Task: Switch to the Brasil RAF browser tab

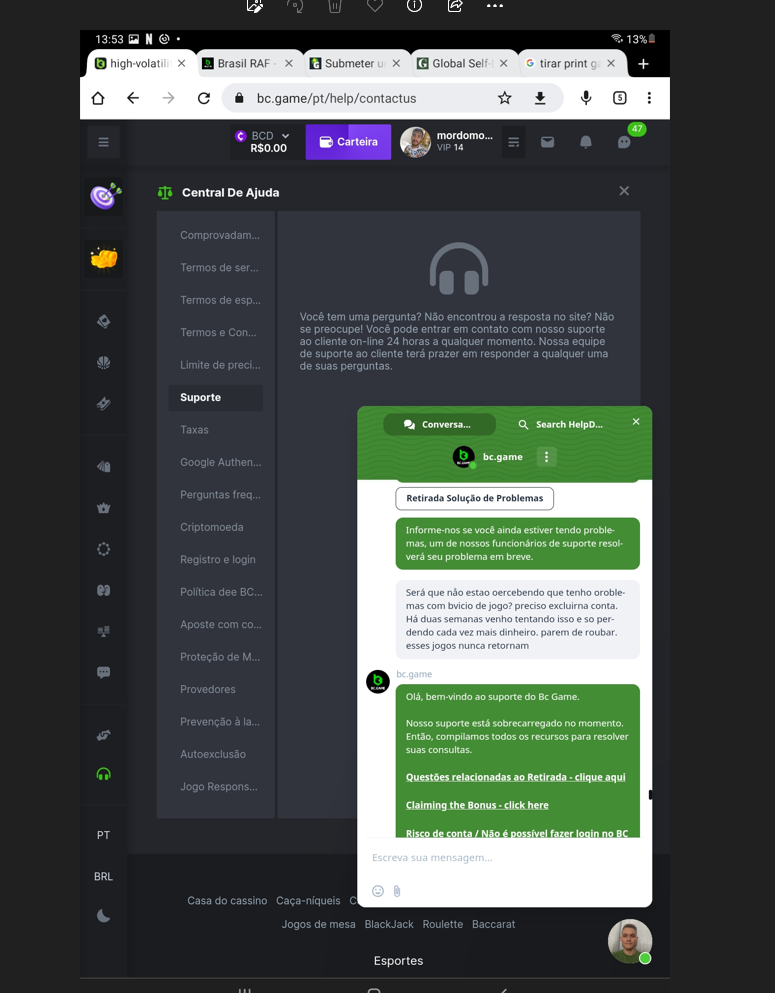Action: [x=243, y=63]
